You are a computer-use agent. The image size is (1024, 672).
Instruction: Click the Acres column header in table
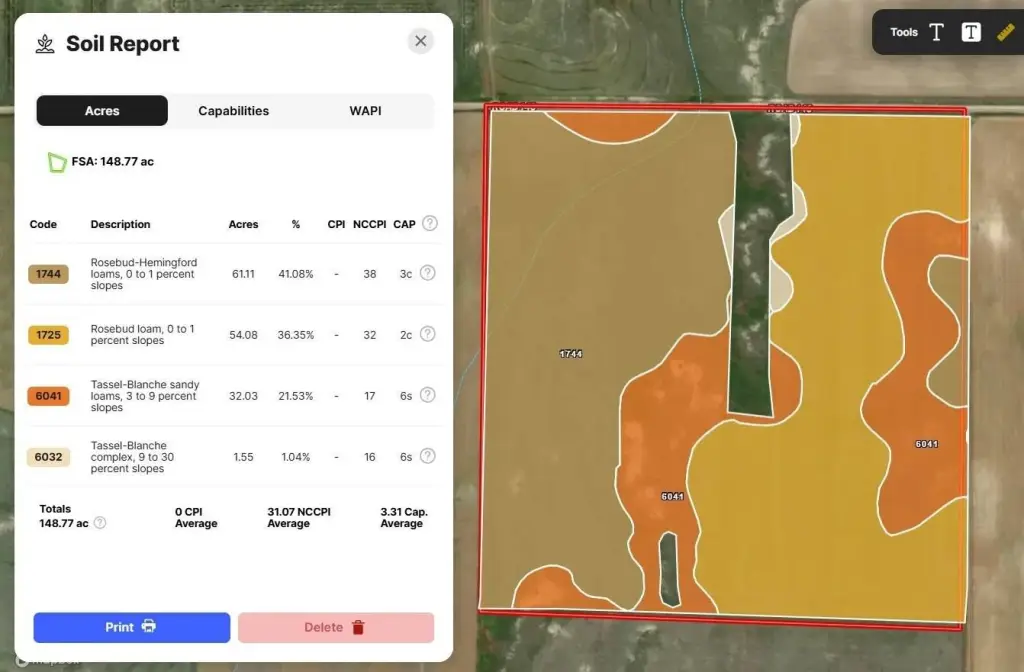click(244, 224)
